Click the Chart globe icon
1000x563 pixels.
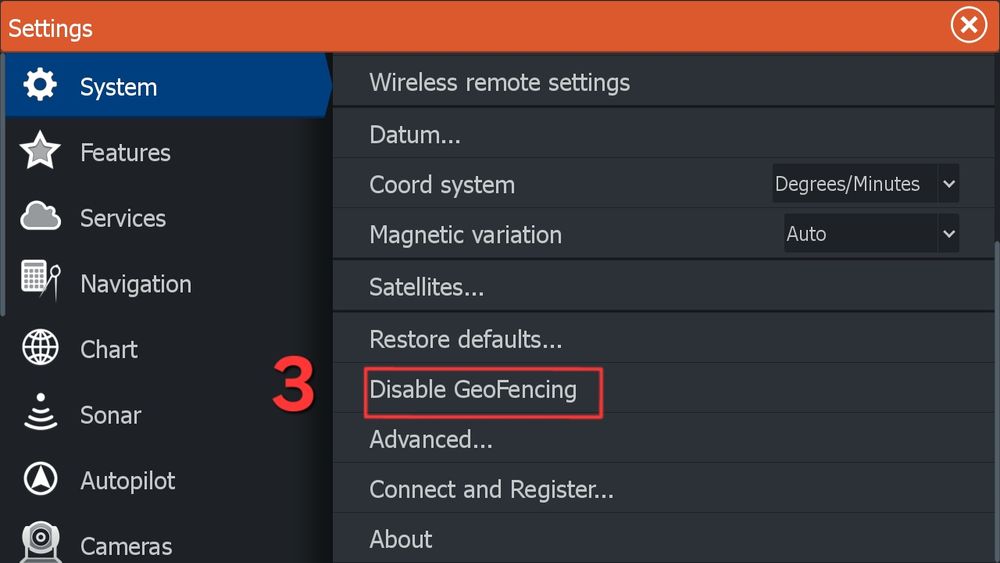point(40,349)
